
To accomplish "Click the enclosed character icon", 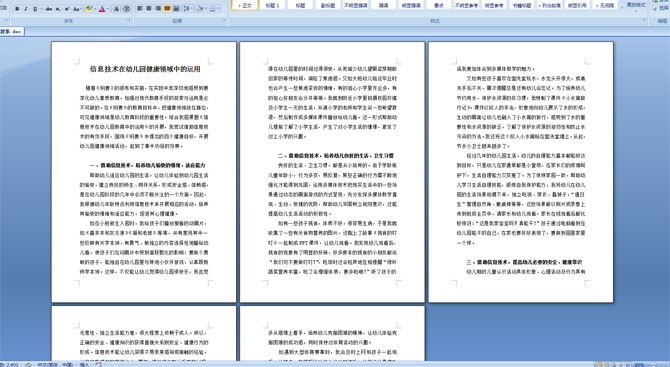I will pyautogui.click(x=126, y=9).
